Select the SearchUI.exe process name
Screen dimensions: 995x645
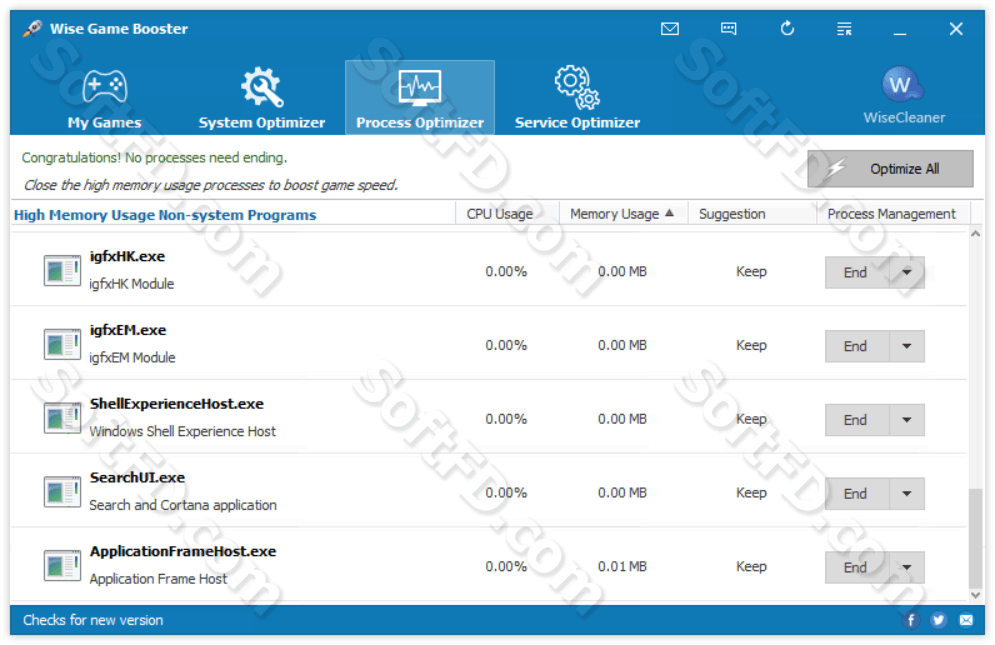[137, 477]
